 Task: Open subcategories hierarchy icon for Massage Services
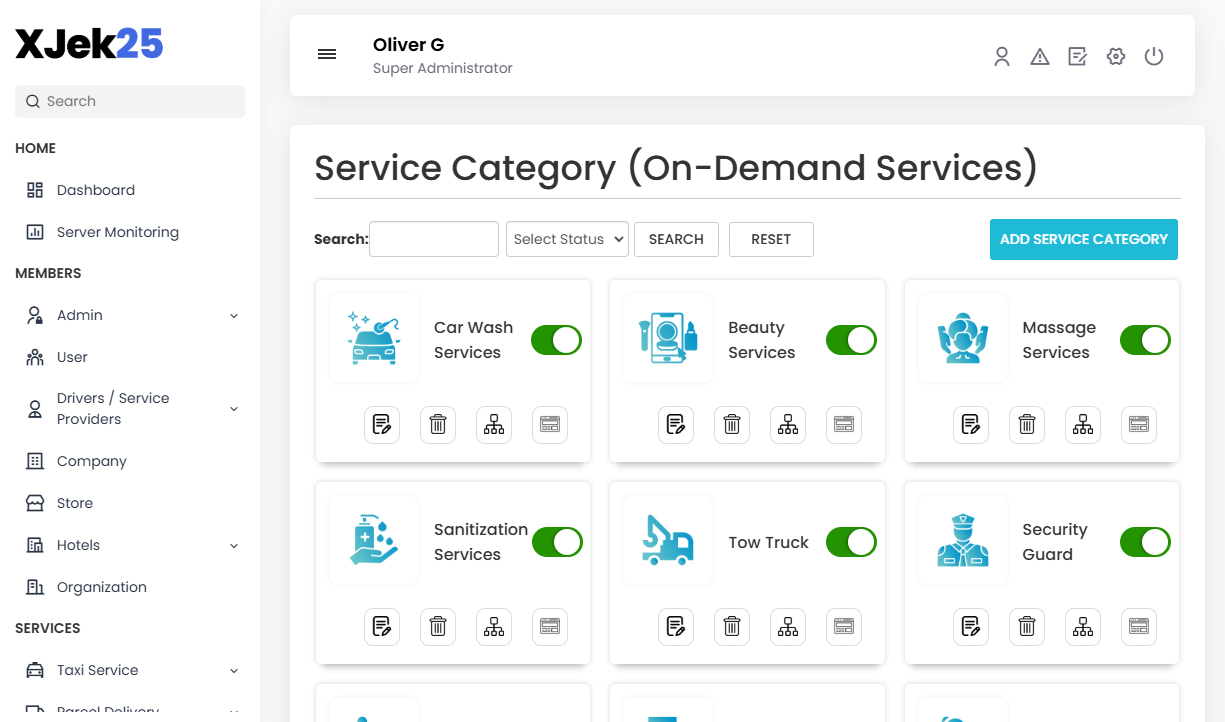click(1082, 424)
